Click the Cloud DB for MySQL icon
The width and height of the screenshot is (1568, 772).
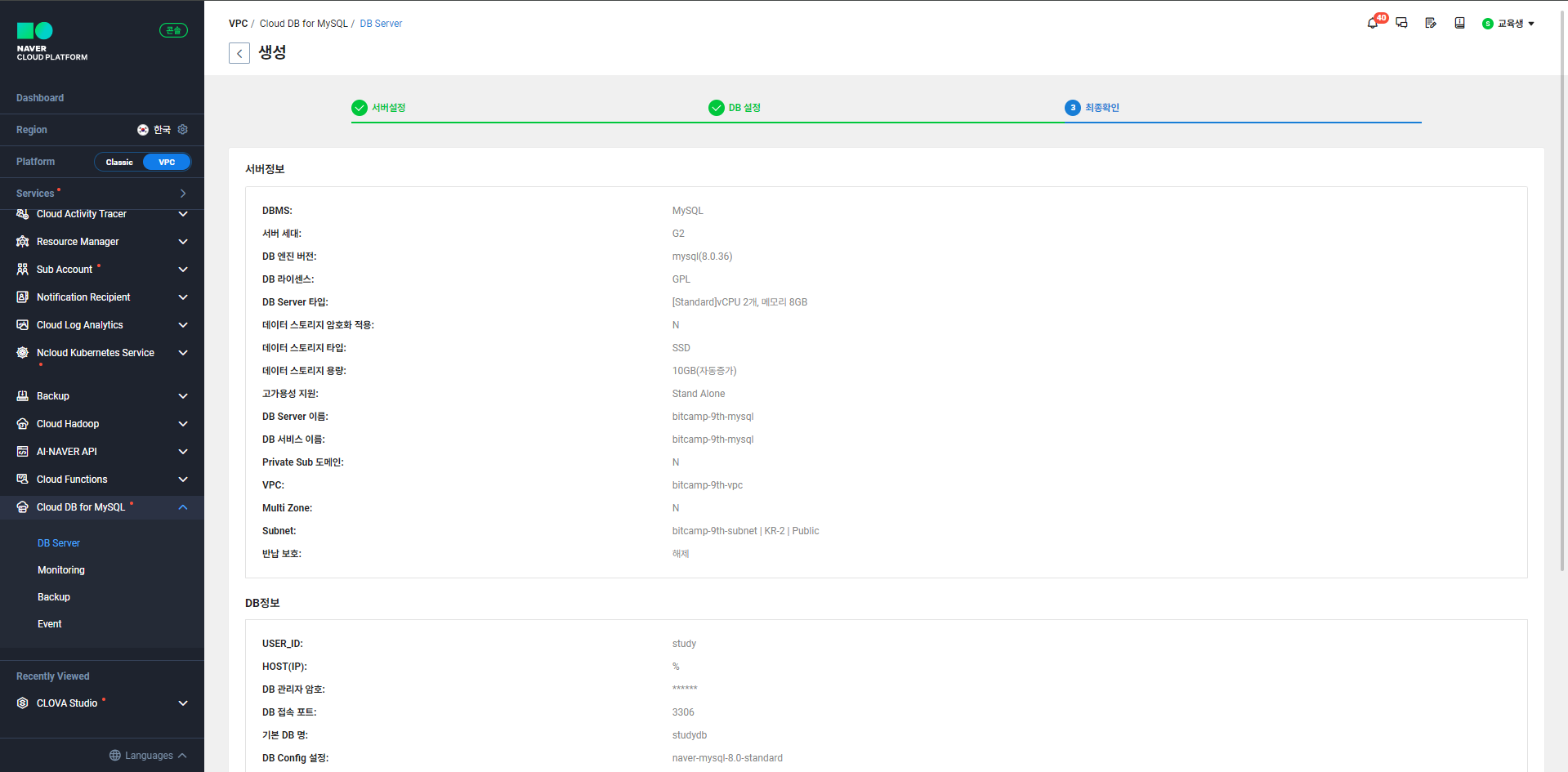click(23, 507)
